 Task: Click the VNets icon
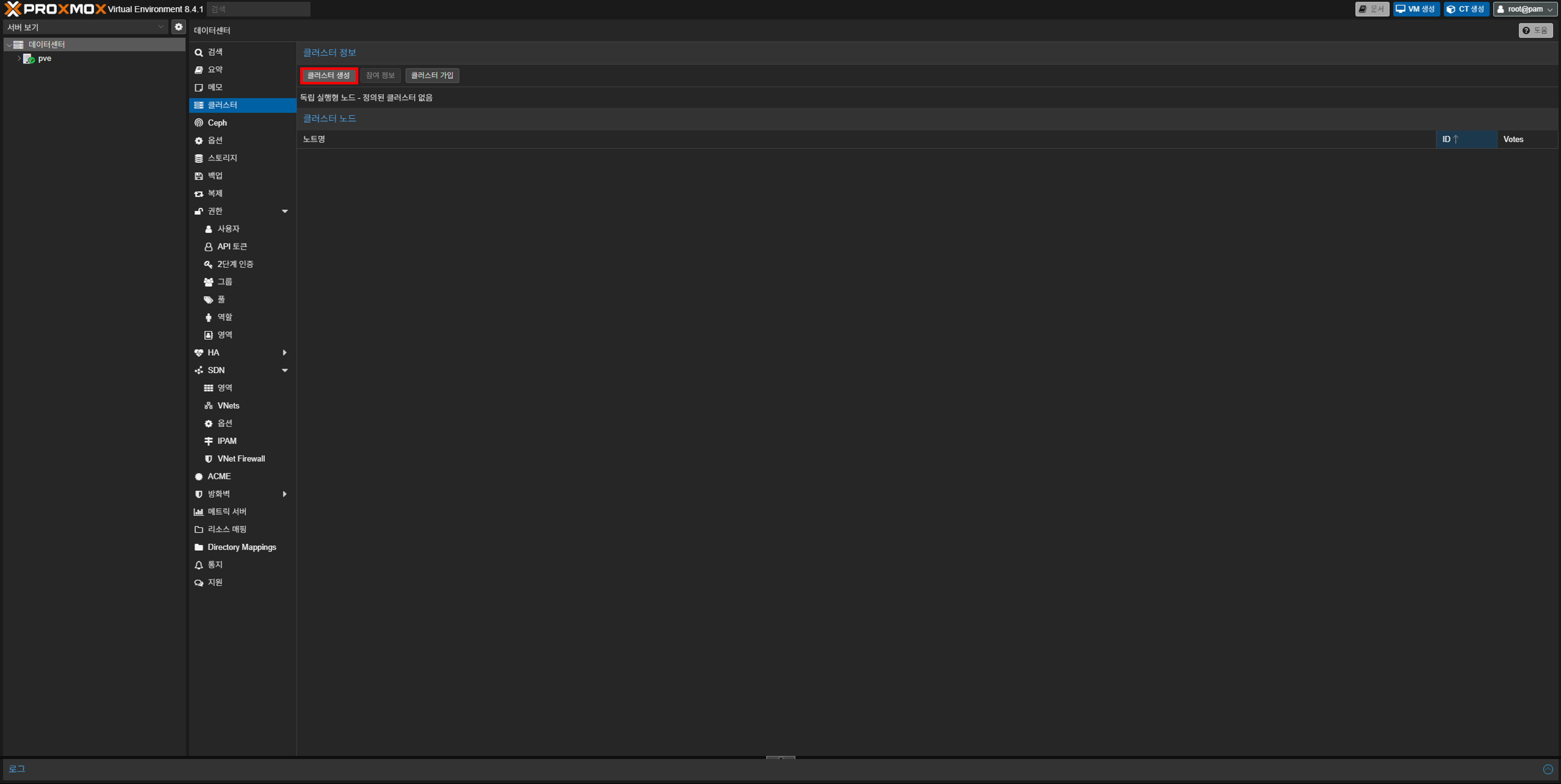pos(208,406)
